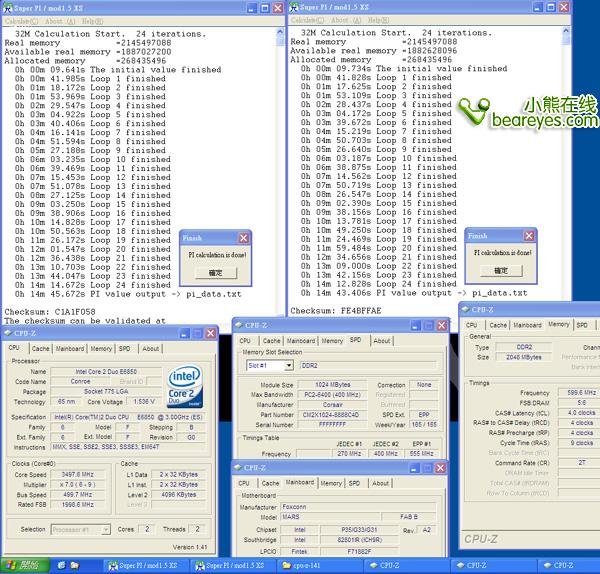
Task: Click the Part Number CM2X1024-8888C4D field
Action: (332, 415)
